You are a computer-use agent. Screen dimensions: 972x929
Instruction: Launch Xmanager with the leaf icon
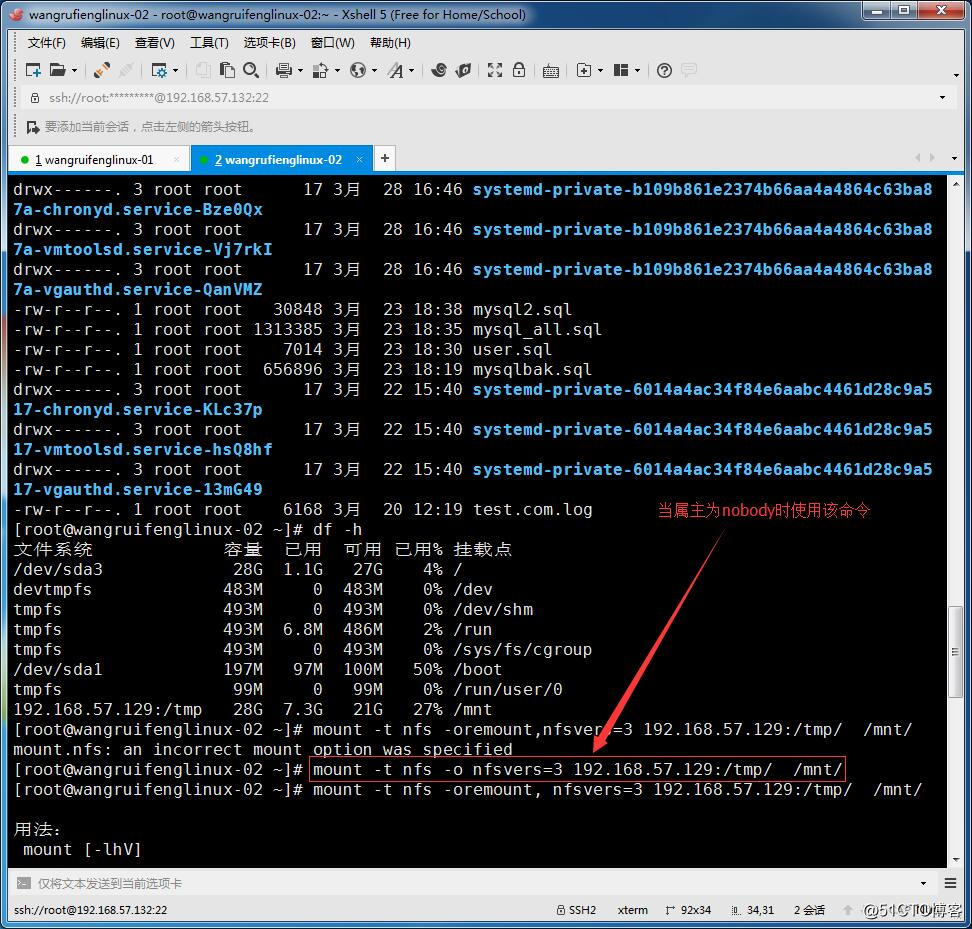[x=463, y=70]
